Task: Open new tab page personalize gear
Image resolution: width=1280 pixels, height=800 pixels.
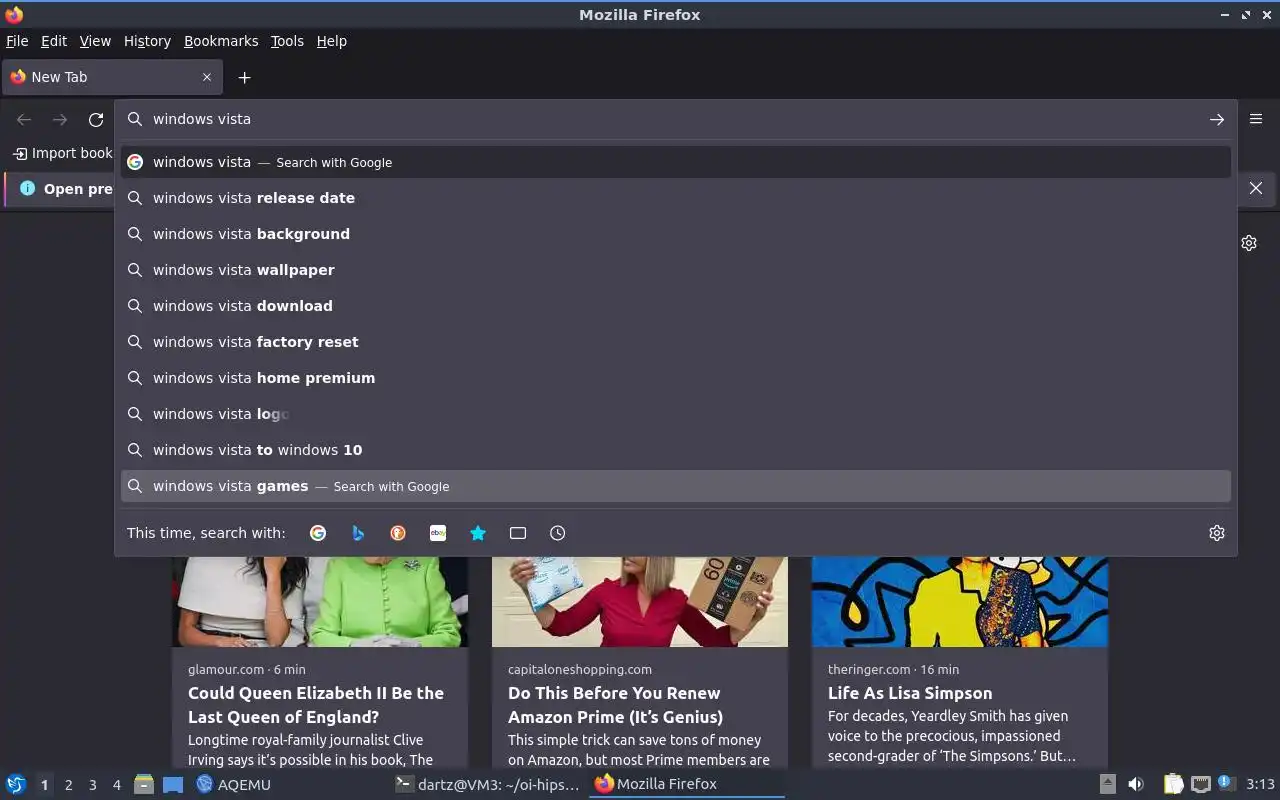Action: coord(1249,243)
